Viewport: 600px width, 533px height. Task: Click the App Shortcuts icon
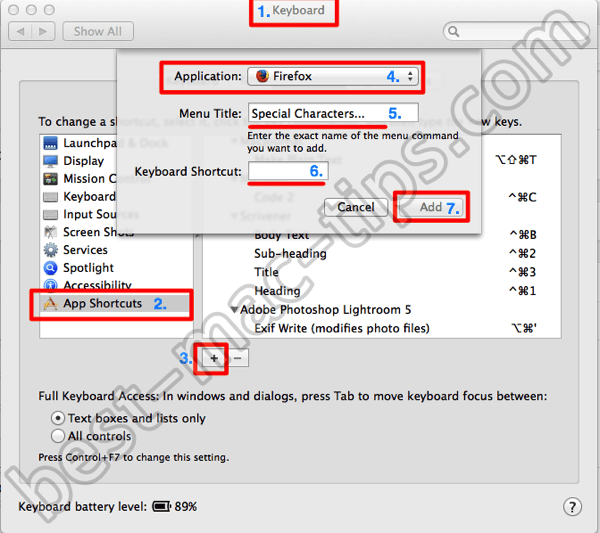coord(50,304)
